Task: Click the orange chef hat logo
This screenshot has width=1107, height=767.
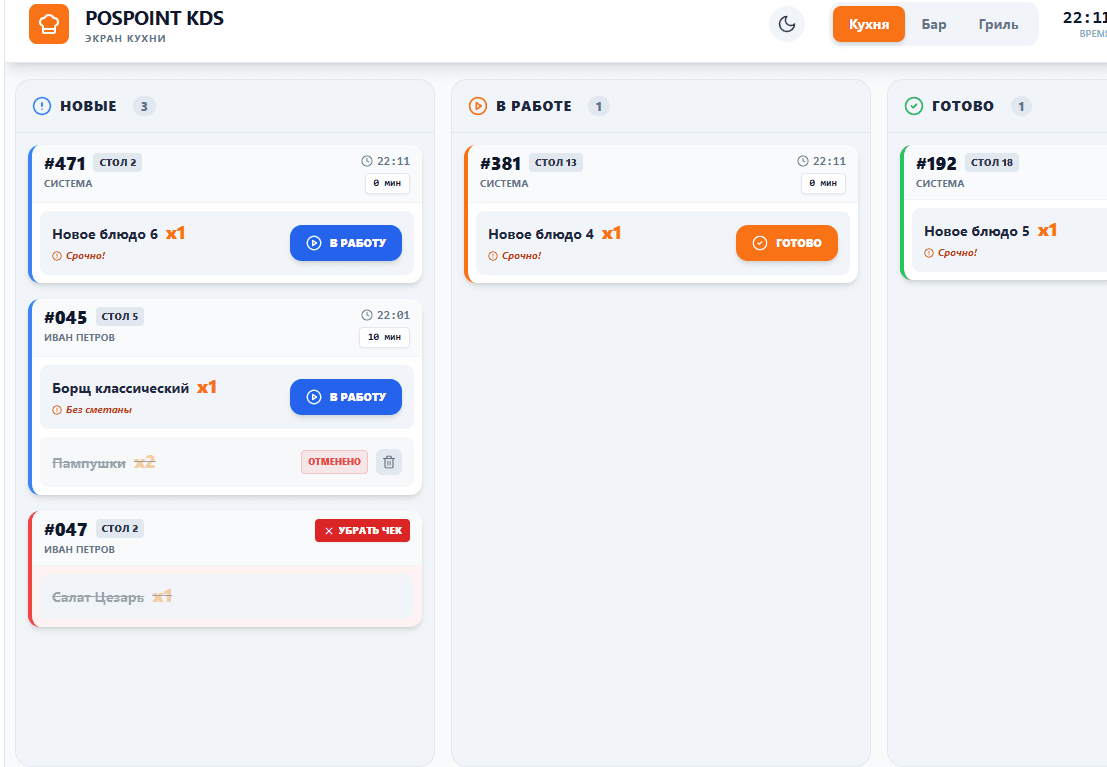Action: click(49, 24)
